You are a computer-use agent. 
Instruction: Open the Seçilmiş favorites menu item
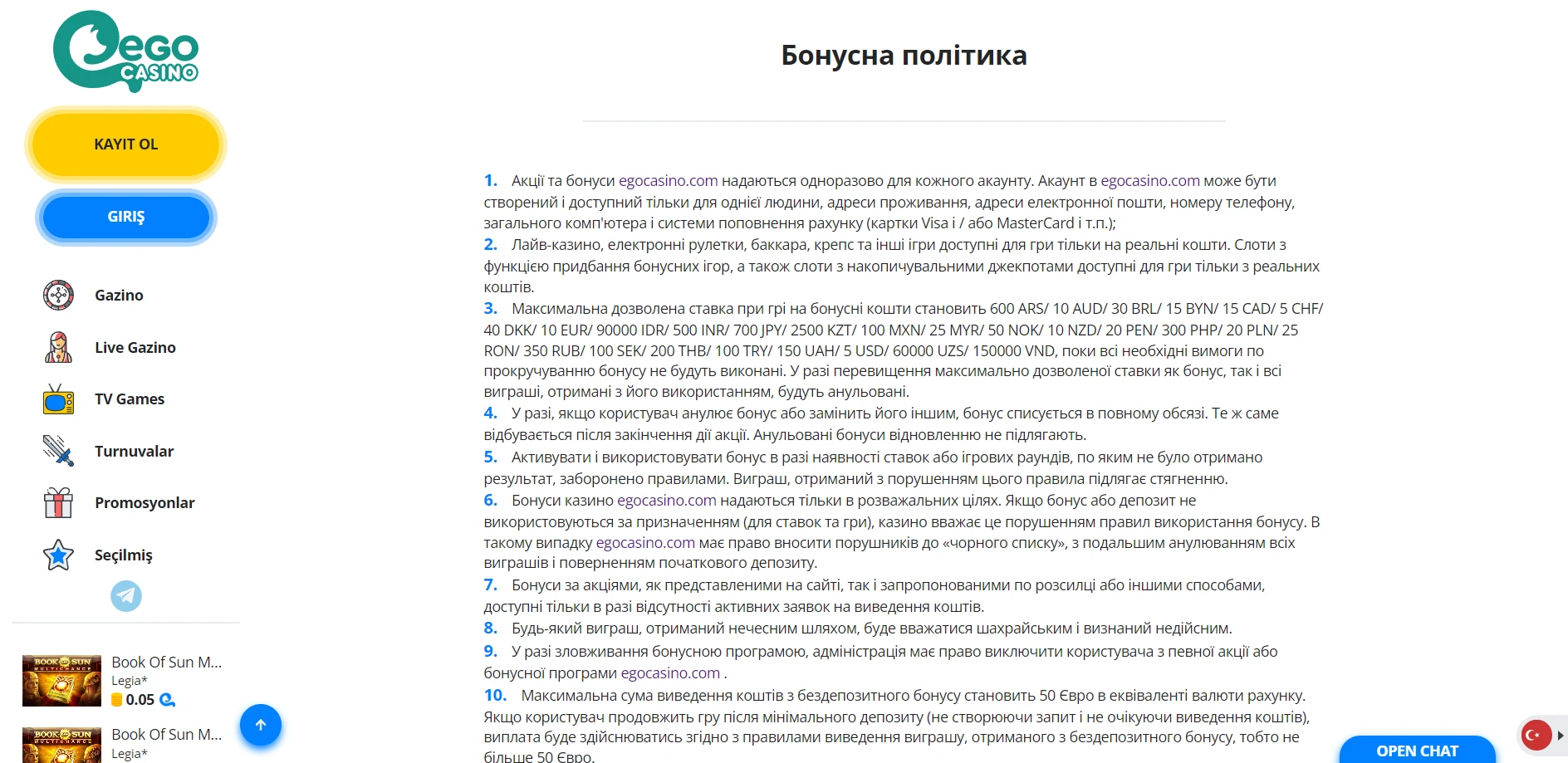pos(124,555)
